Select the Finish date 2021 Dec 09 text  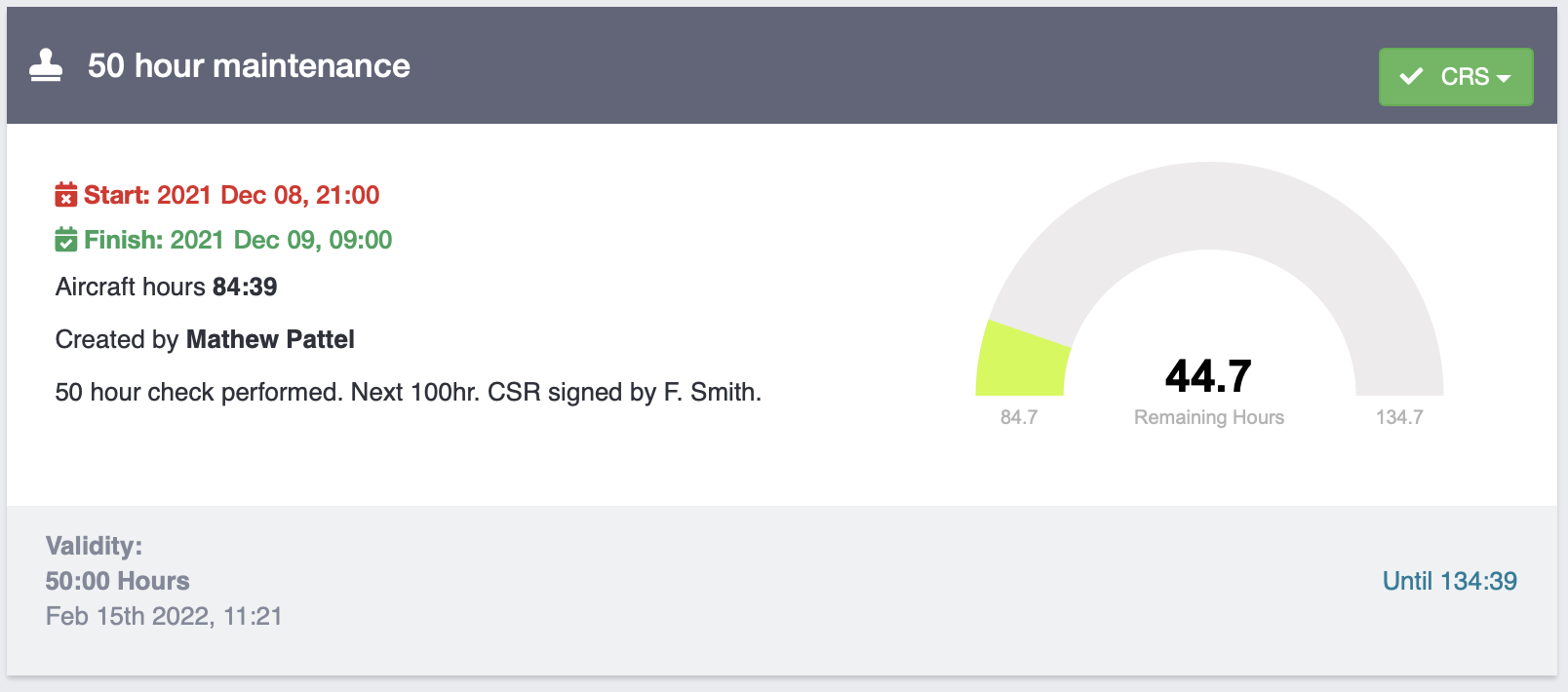point(281,240)
